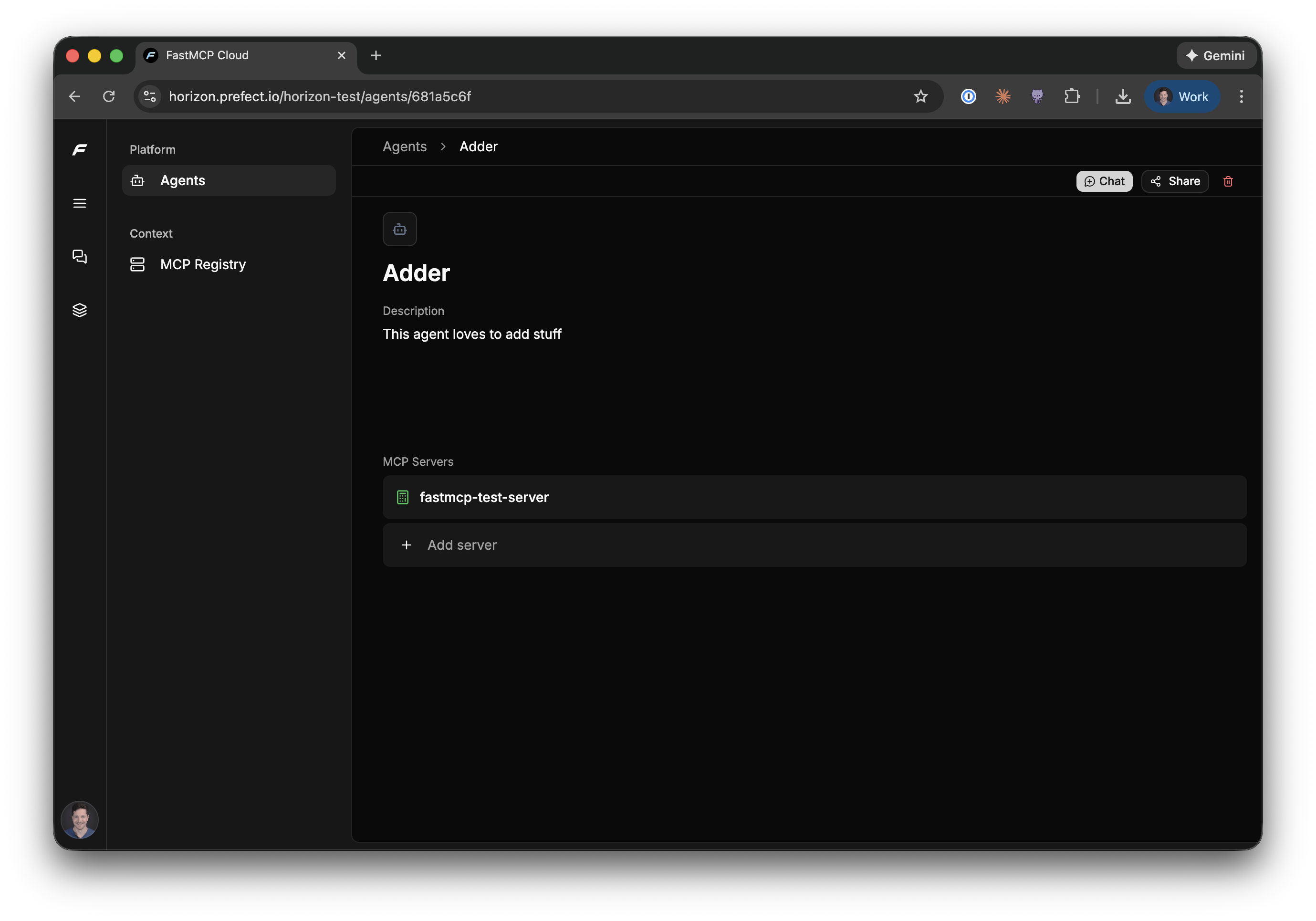Open MCP Registry from the Context section

[x=202, y=264]
